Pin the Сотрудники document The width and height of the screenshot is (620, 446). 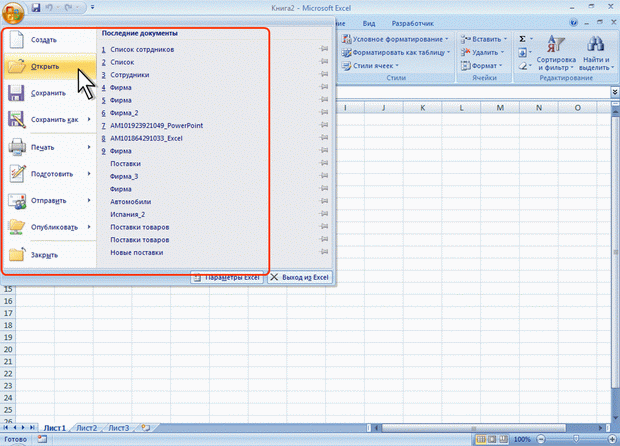pyautogui.click(x=324, y=74)
